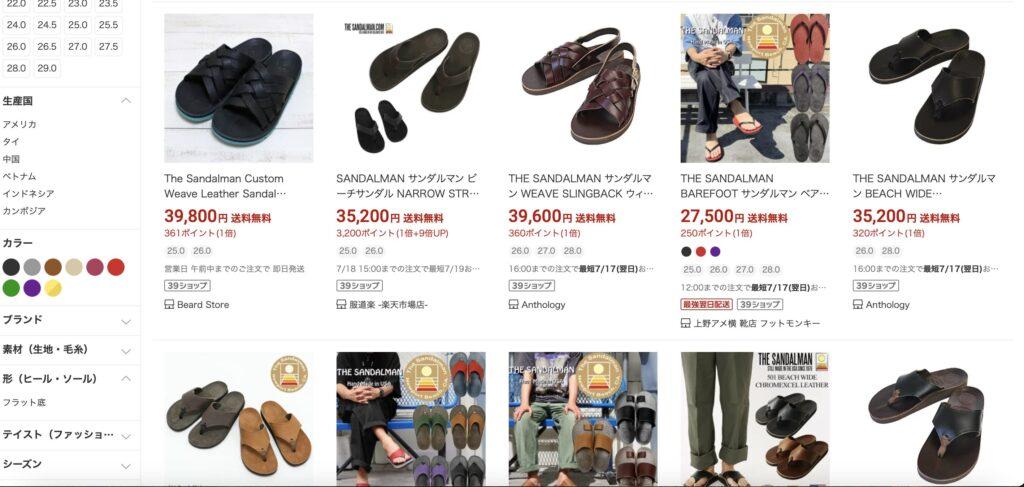Select the red color dot on BAREFOOT product
Image resolution: width=1024 pixels, height=487 pixels.
coord(701,251)
